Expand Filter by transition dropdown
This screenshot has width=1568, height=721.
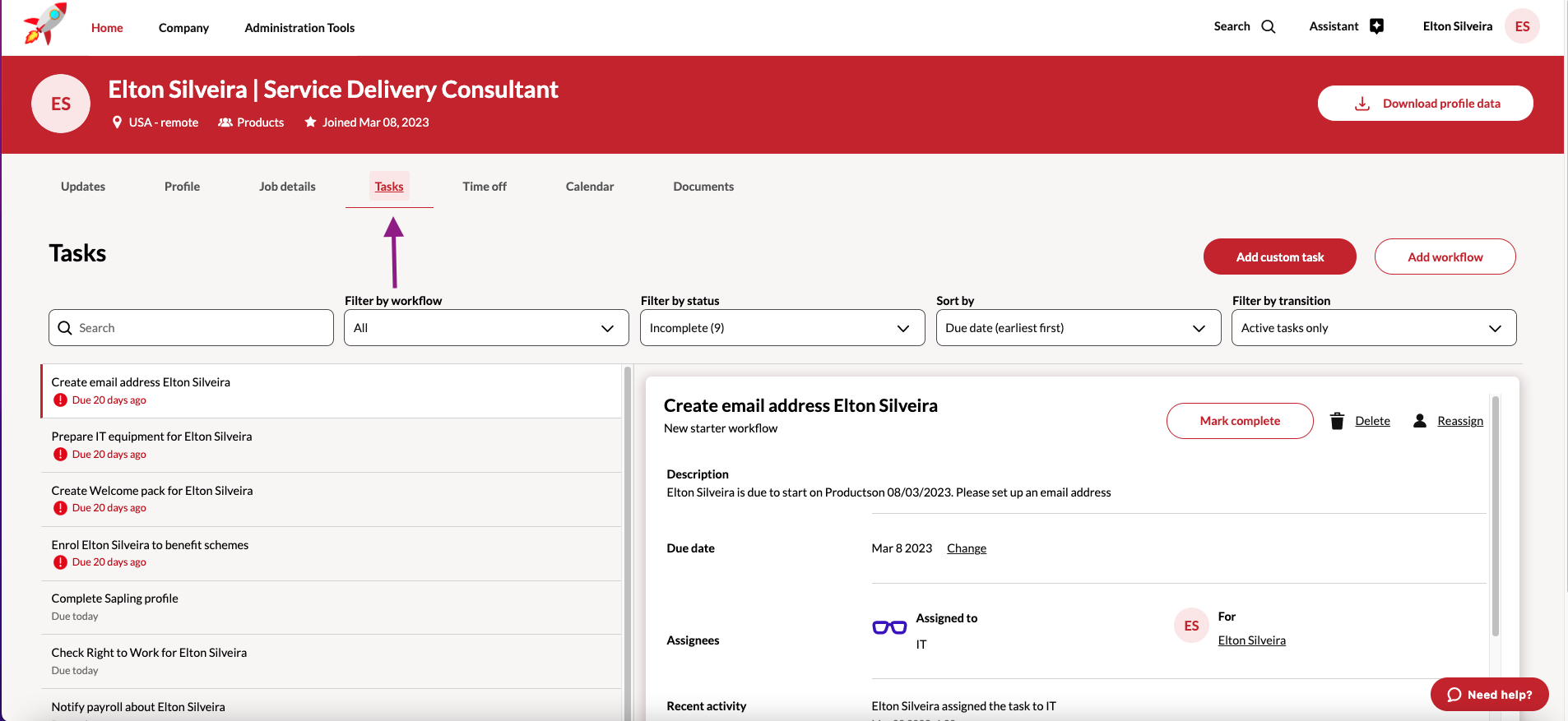pyautogui.click(x=1373, y=328)
